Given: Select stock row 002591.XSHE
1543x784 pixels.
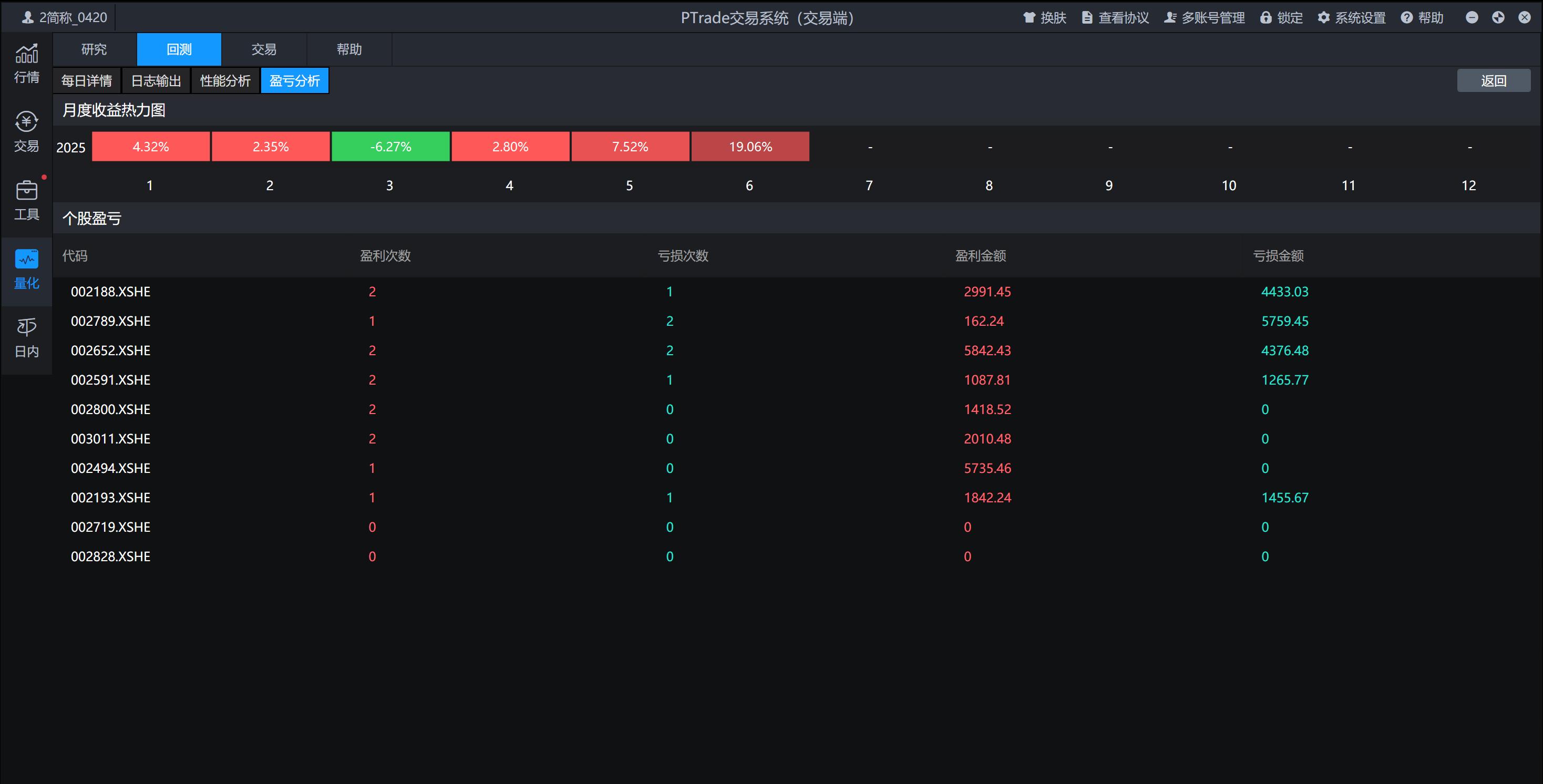Looking at the screenshot, I should 797,380.
